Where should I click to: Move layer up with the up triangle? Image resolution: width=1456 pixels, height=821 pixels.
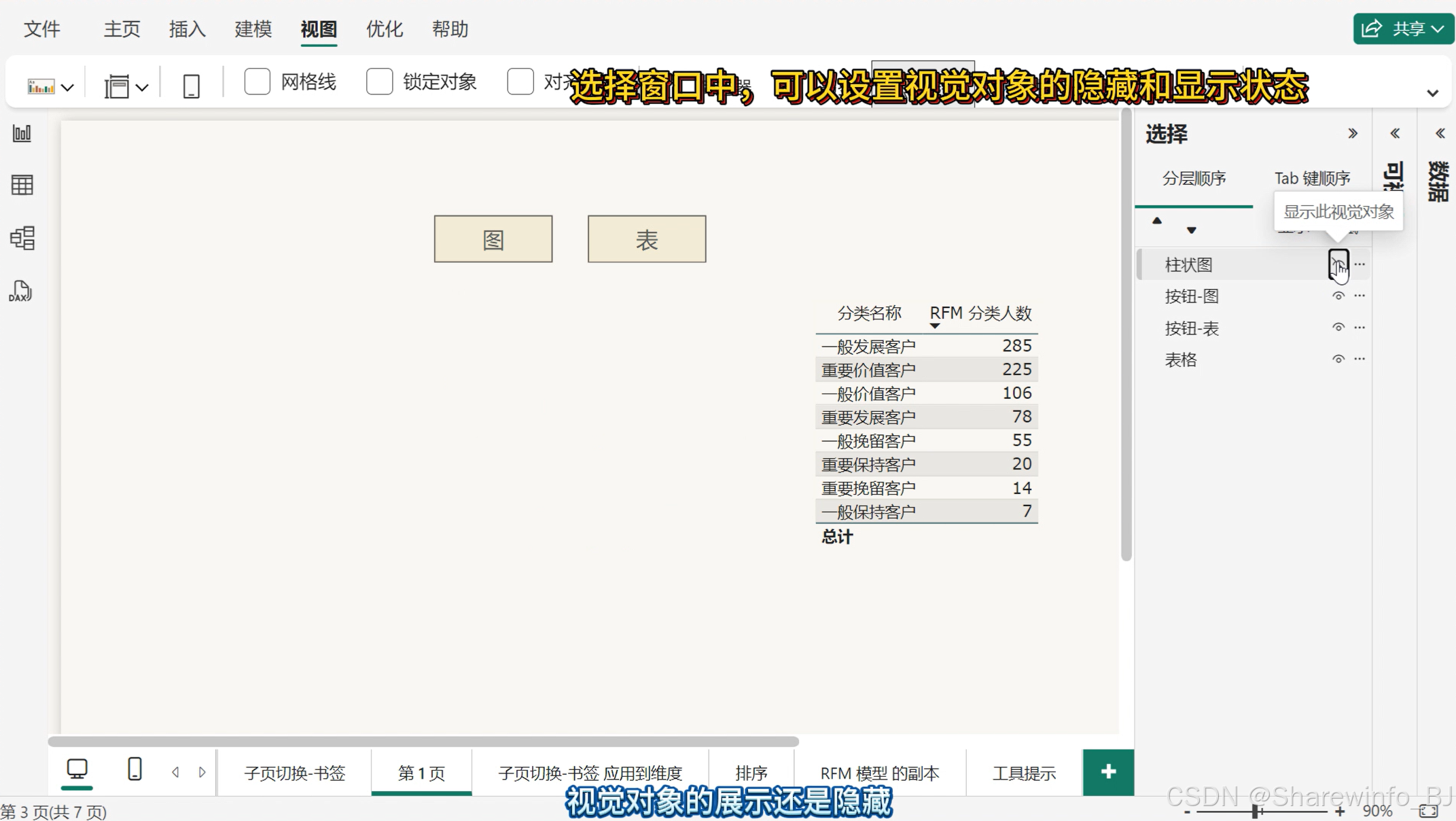click(1157, 221)
